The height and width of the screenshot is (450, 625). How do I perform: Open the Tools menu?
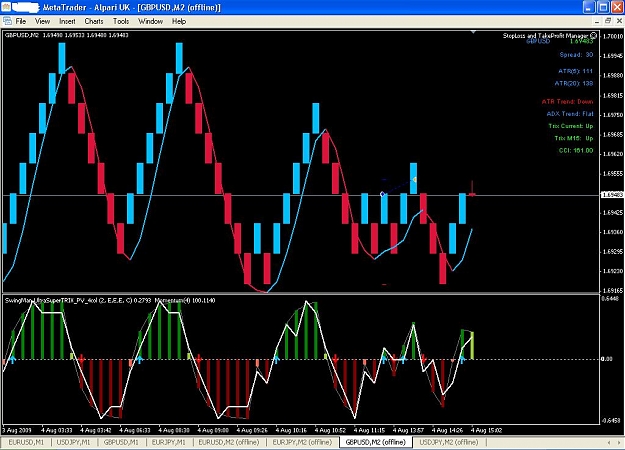click(x=121, y=22)
